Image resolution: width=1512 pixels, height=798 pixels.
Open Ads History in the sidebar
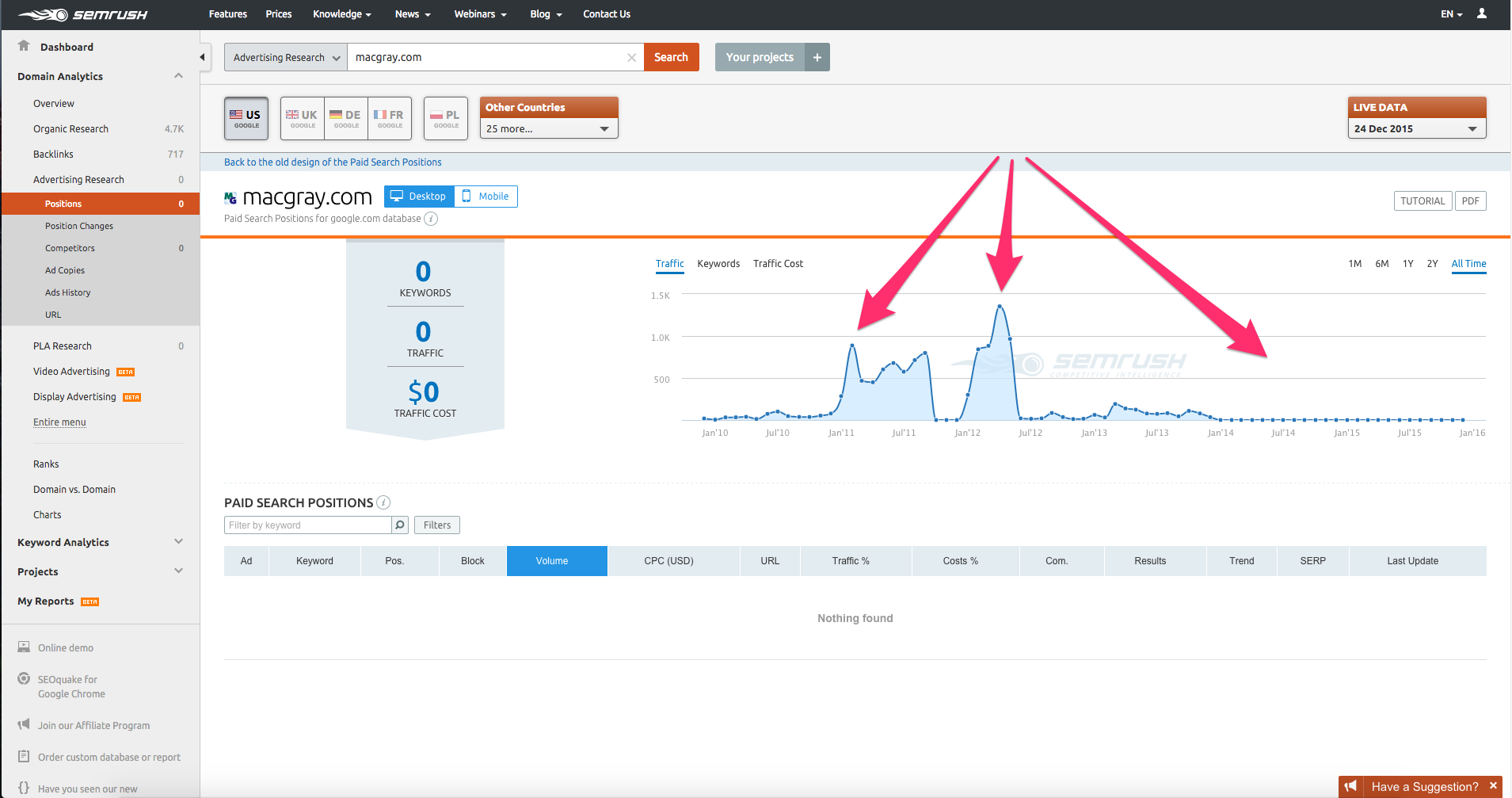[x=67, y=292]
